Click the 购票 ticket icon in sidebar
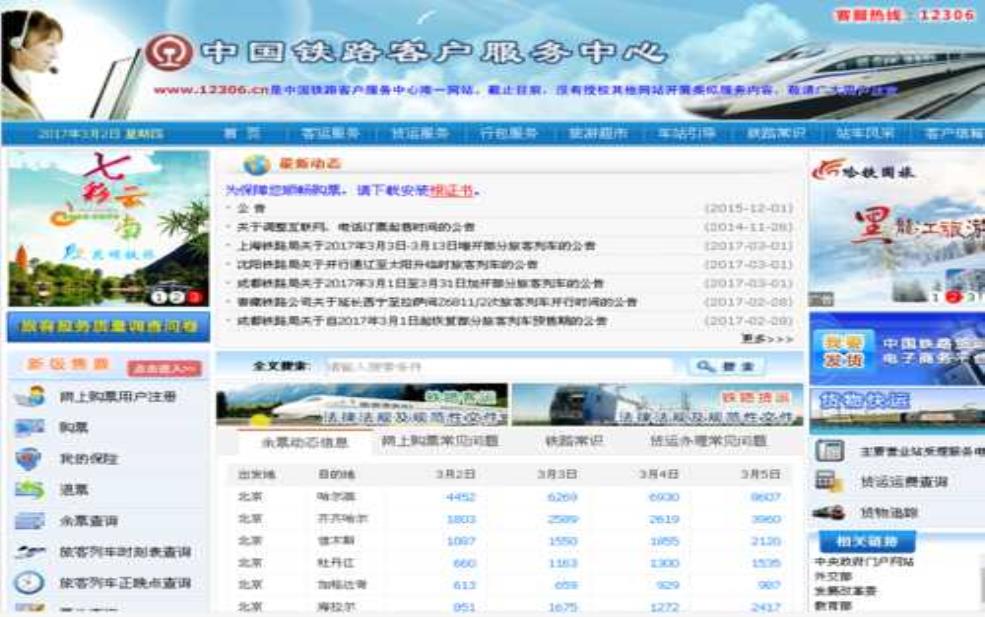Image resolution: width=985 pixels, height=617 pixels. 30,428
